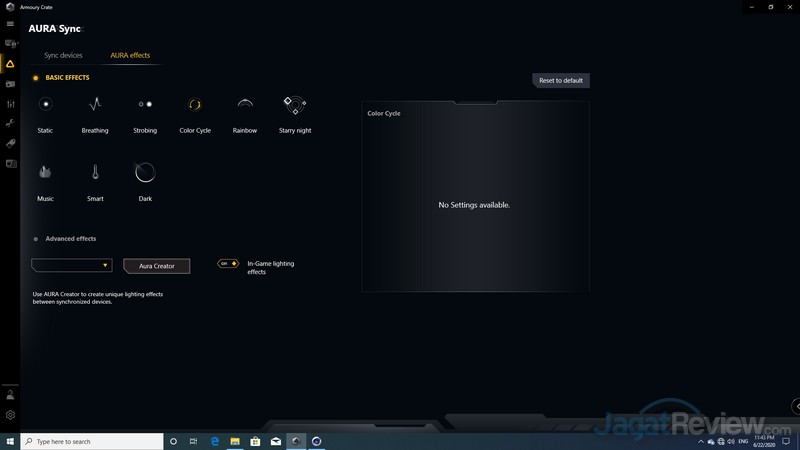800x450 pixels.
Task: Open the AURA effects tab
Action: (130, 55)
